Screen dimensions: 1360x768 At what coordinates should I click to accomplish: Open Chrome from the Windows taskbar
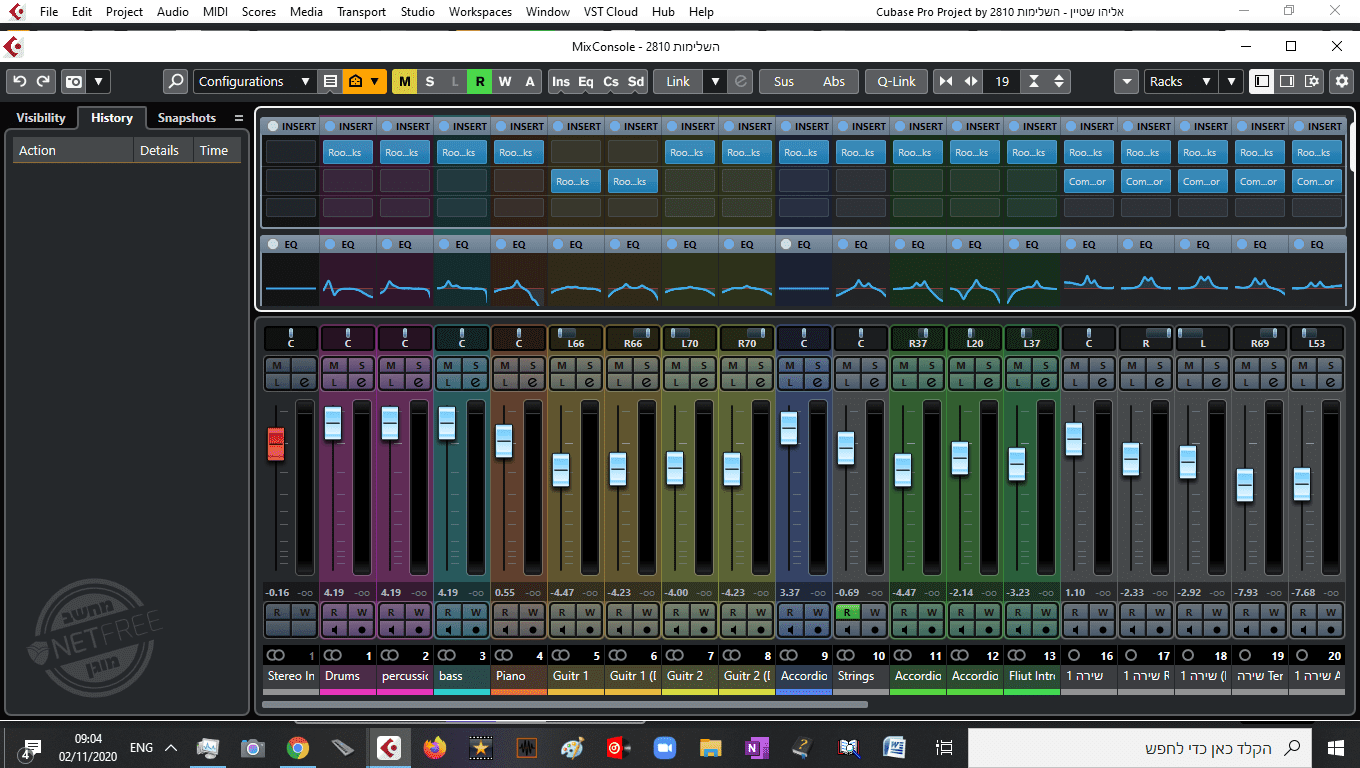click(x=297, y=747)
